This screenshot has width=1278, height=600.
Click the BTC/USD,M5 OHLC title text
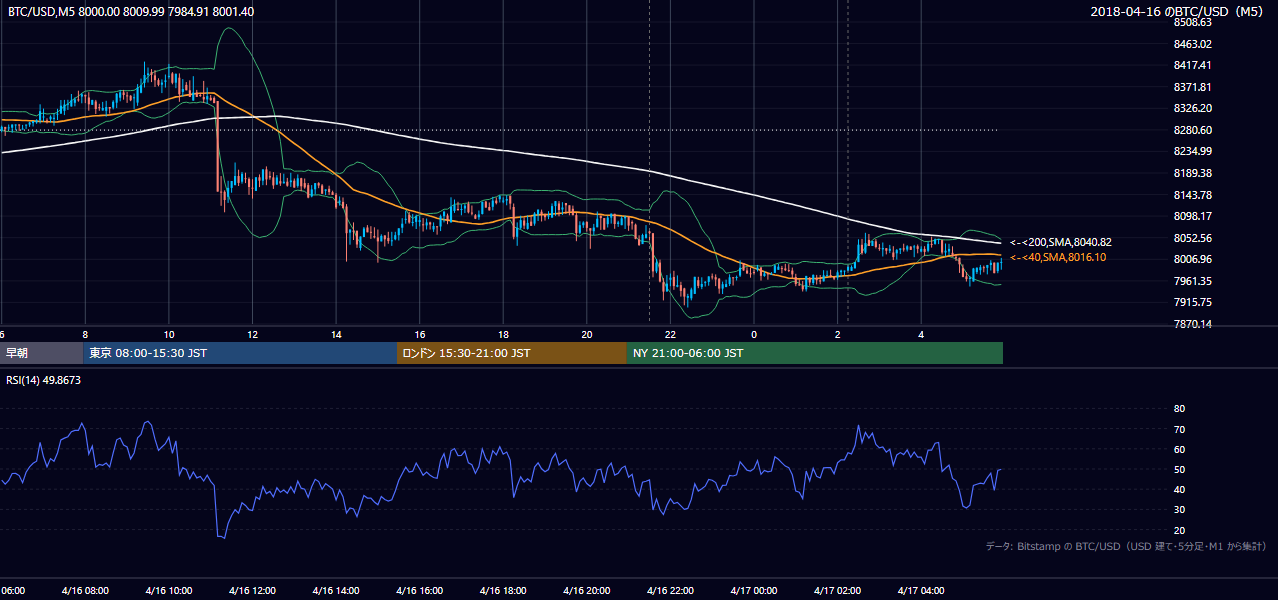(x=131, y=11)
